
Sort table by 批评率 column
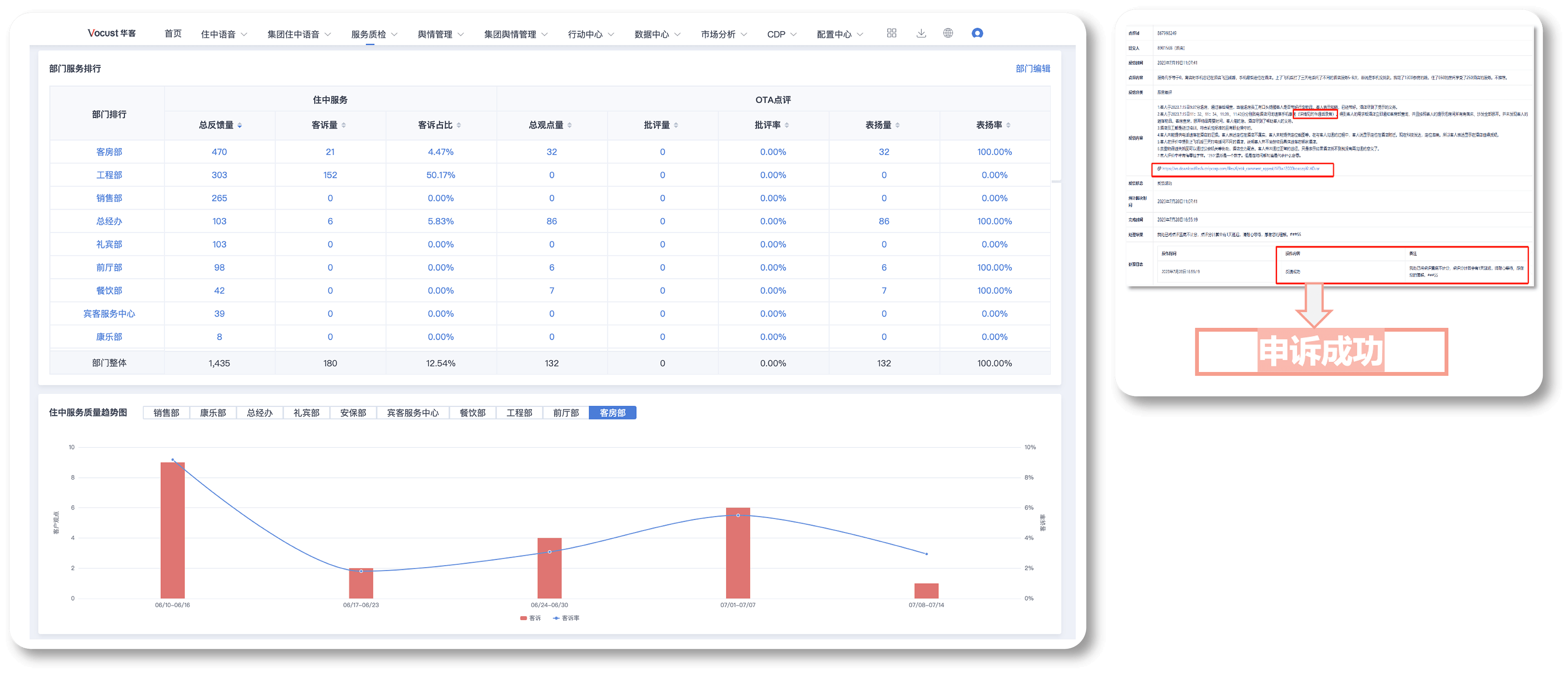click(x=786, y=125)
